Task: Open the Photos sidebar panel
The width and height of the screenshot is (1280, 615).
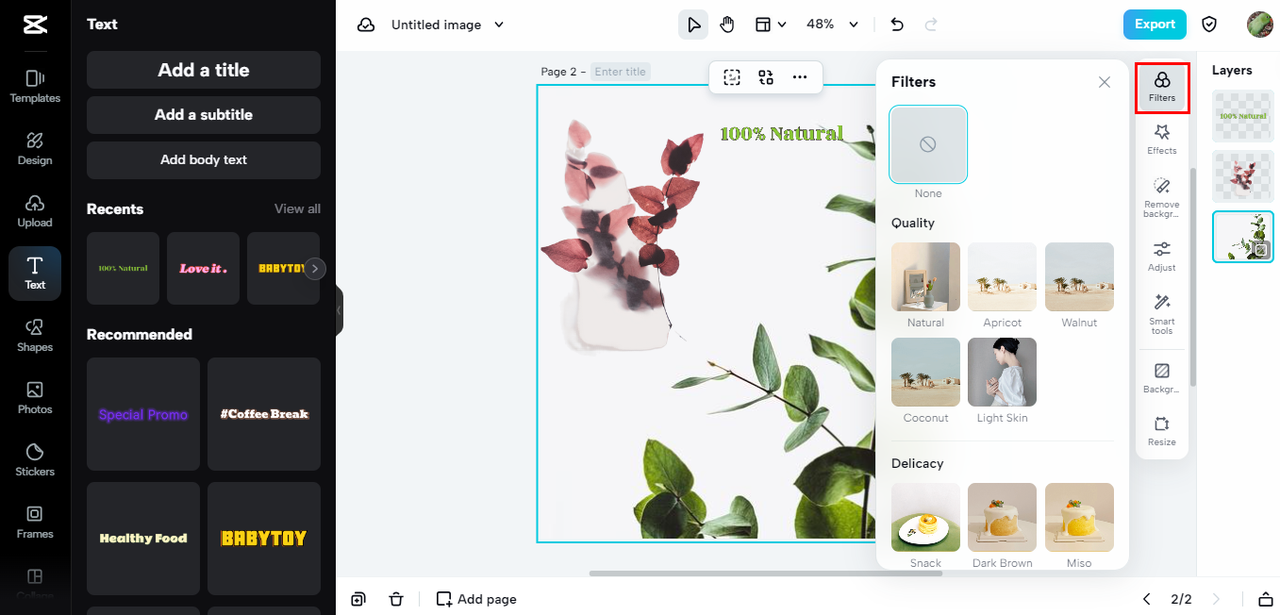Action: point(35,397)
